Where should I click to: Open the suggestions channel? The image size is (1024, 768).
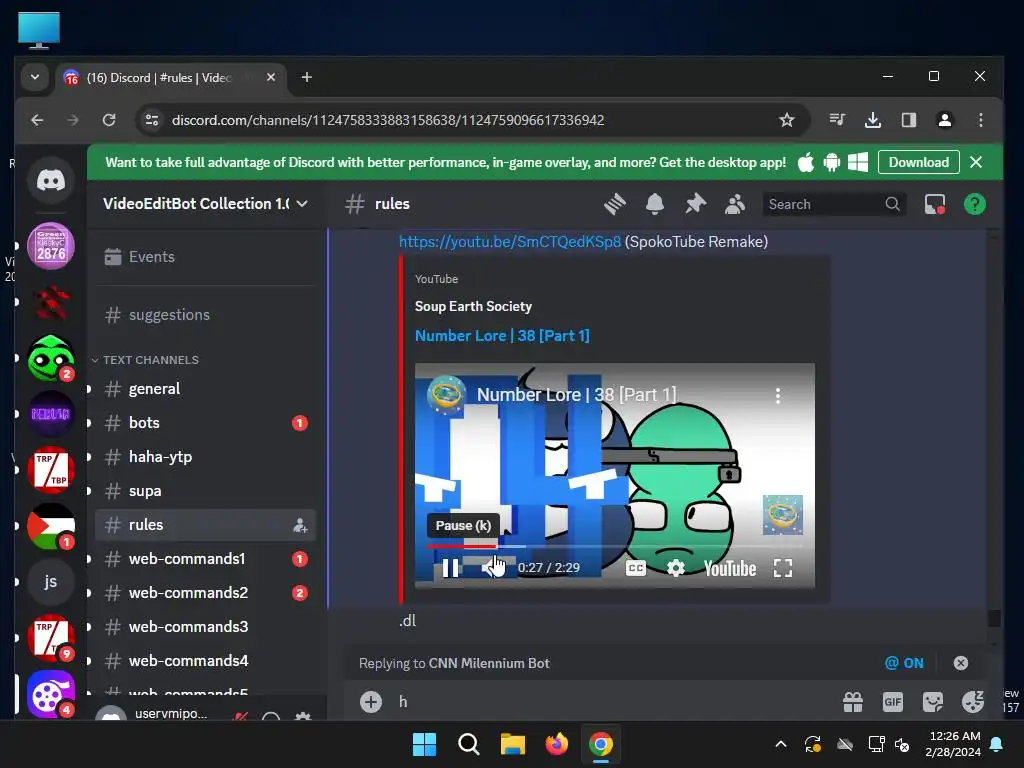205,315
